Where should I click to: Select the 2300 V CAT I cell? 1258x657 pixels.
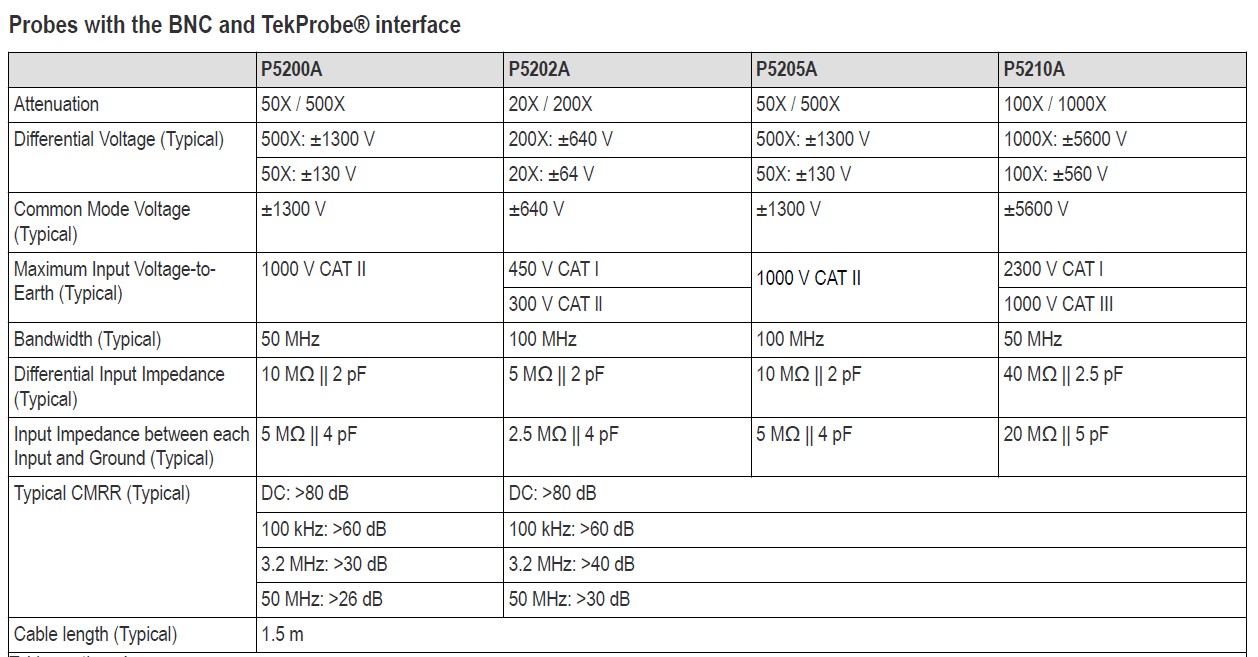click(x=1054, y=268)
